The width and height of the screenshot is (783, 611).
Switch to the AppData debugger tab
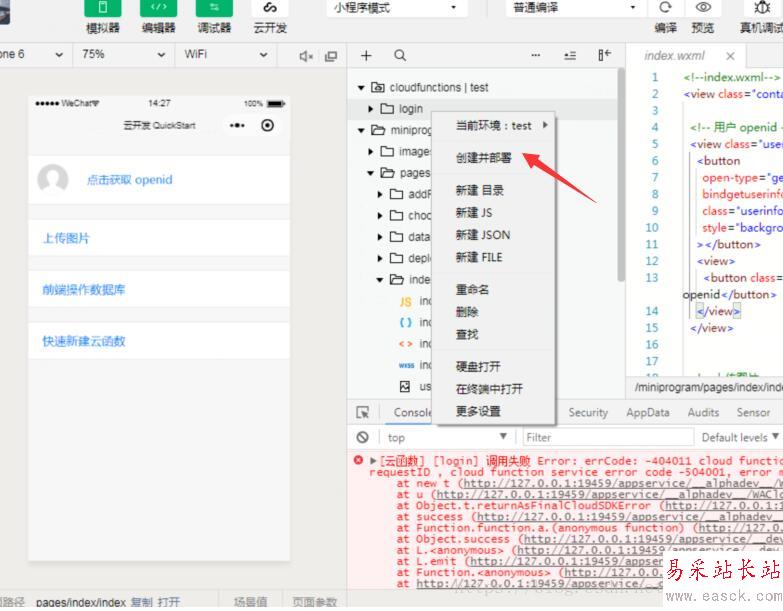[x=648, y=412]
